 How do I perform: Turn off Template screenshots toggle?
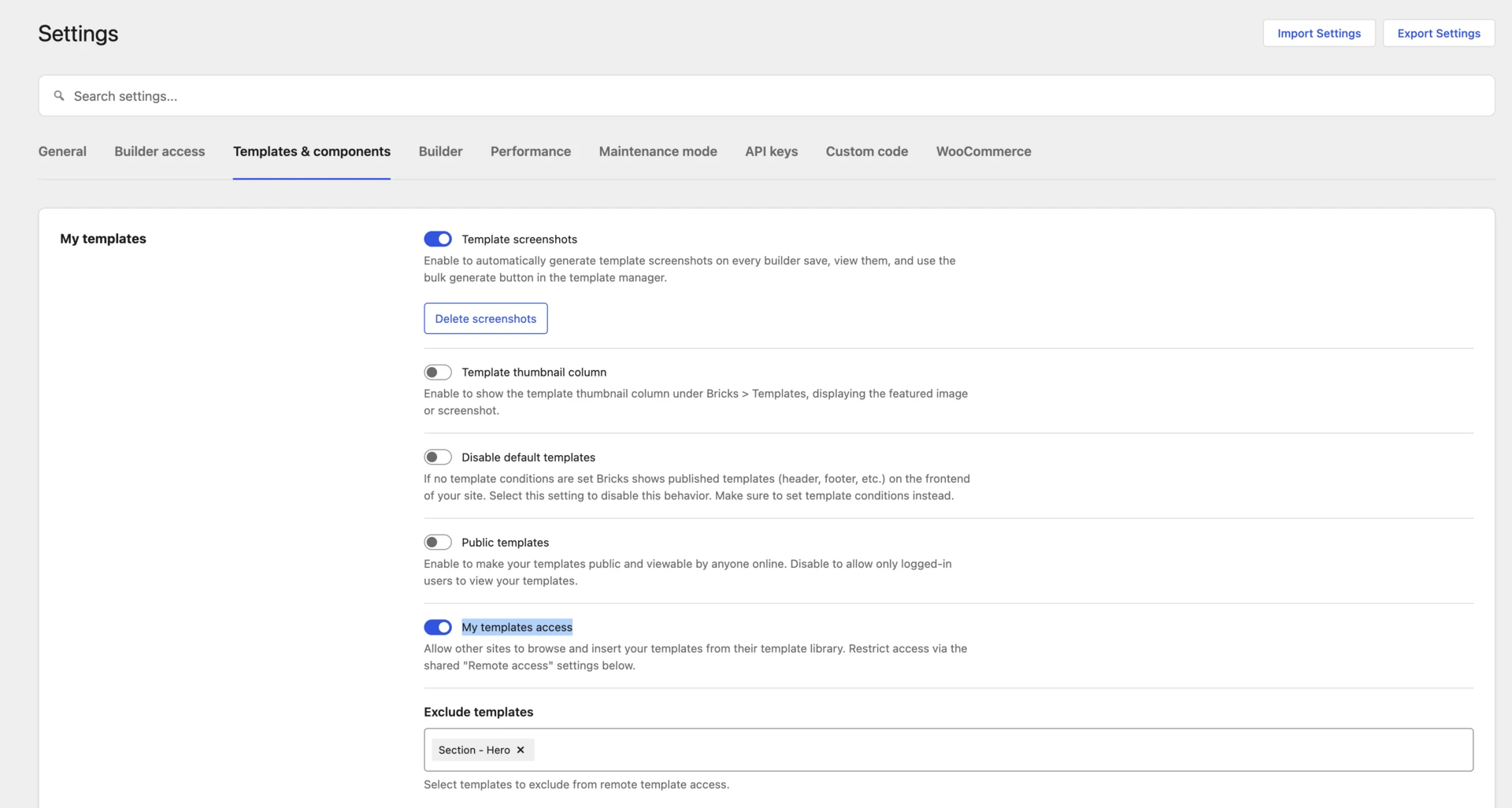(438, 239)
